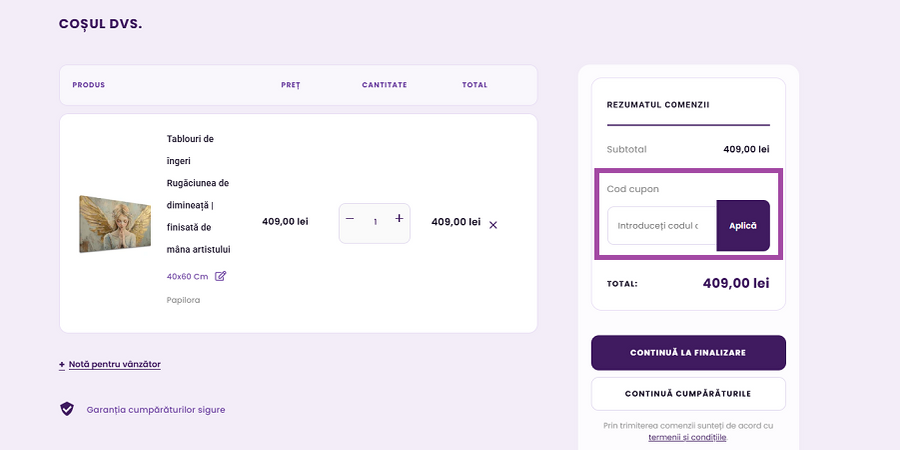
Task: Increase quantity with the plus icon
Action: point(399,219)
